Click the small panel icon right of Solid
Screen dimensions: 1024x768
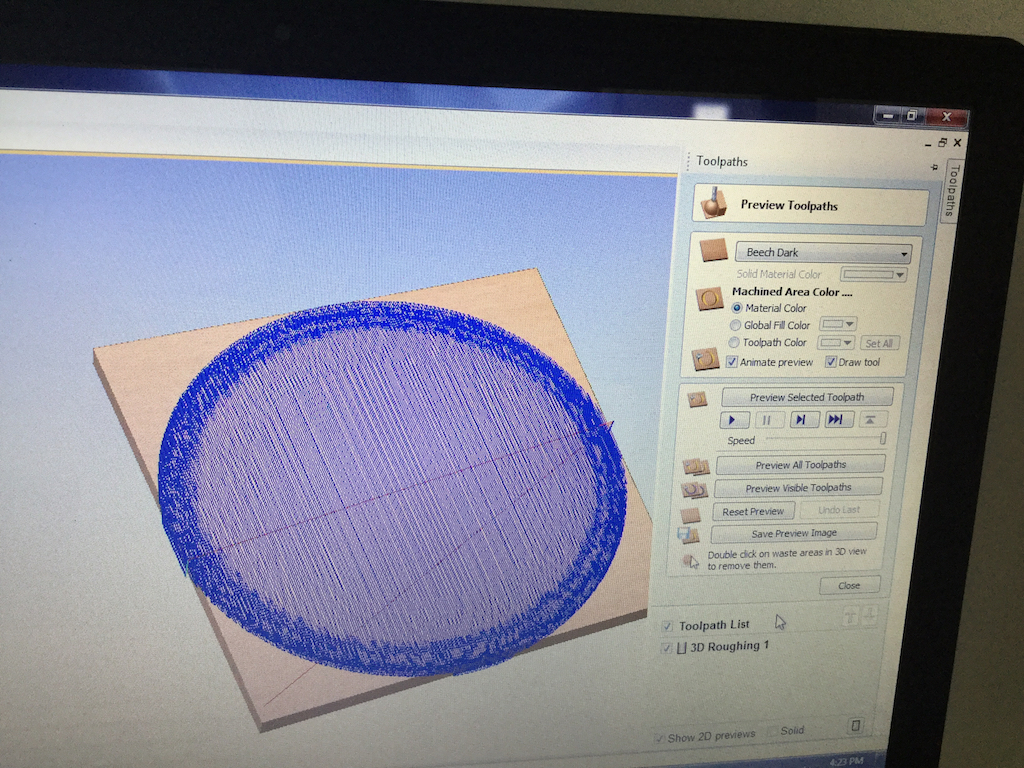[x=856, y=726]
